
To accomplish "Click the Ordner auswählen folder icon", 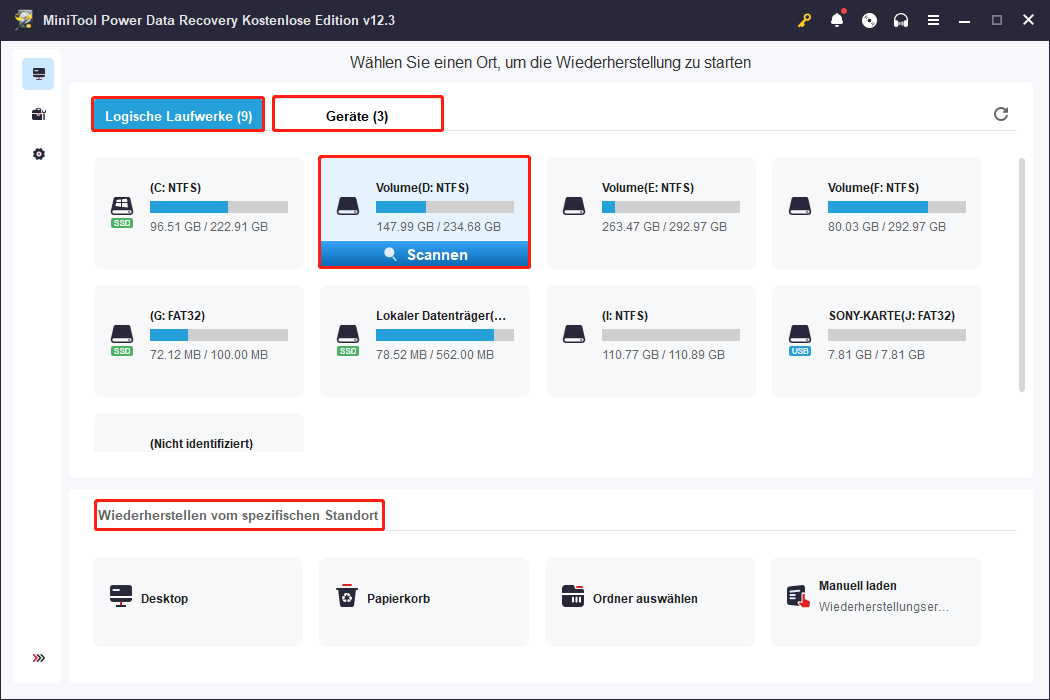I will (573, 596).
